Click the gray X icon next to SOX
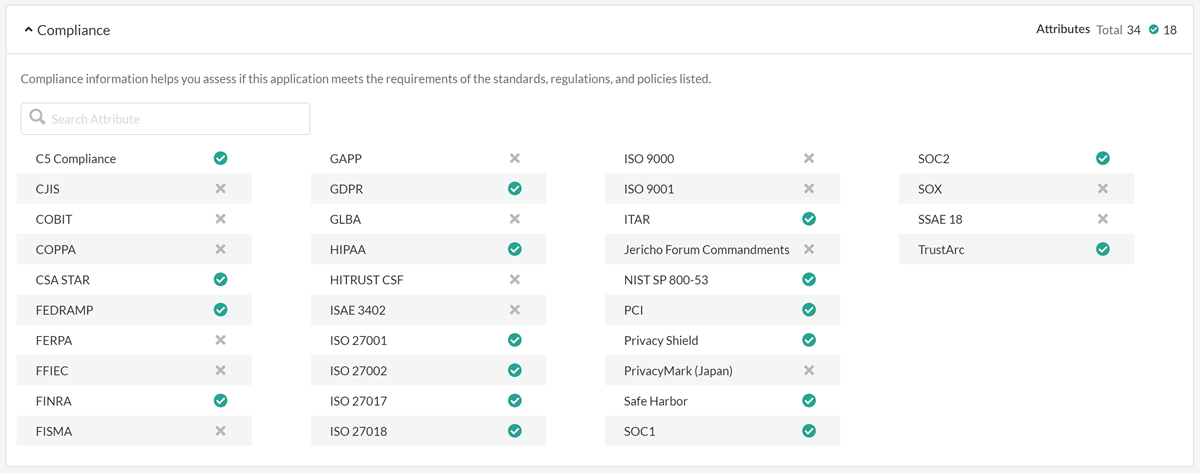1200x473 pixels. (1102, 189)
